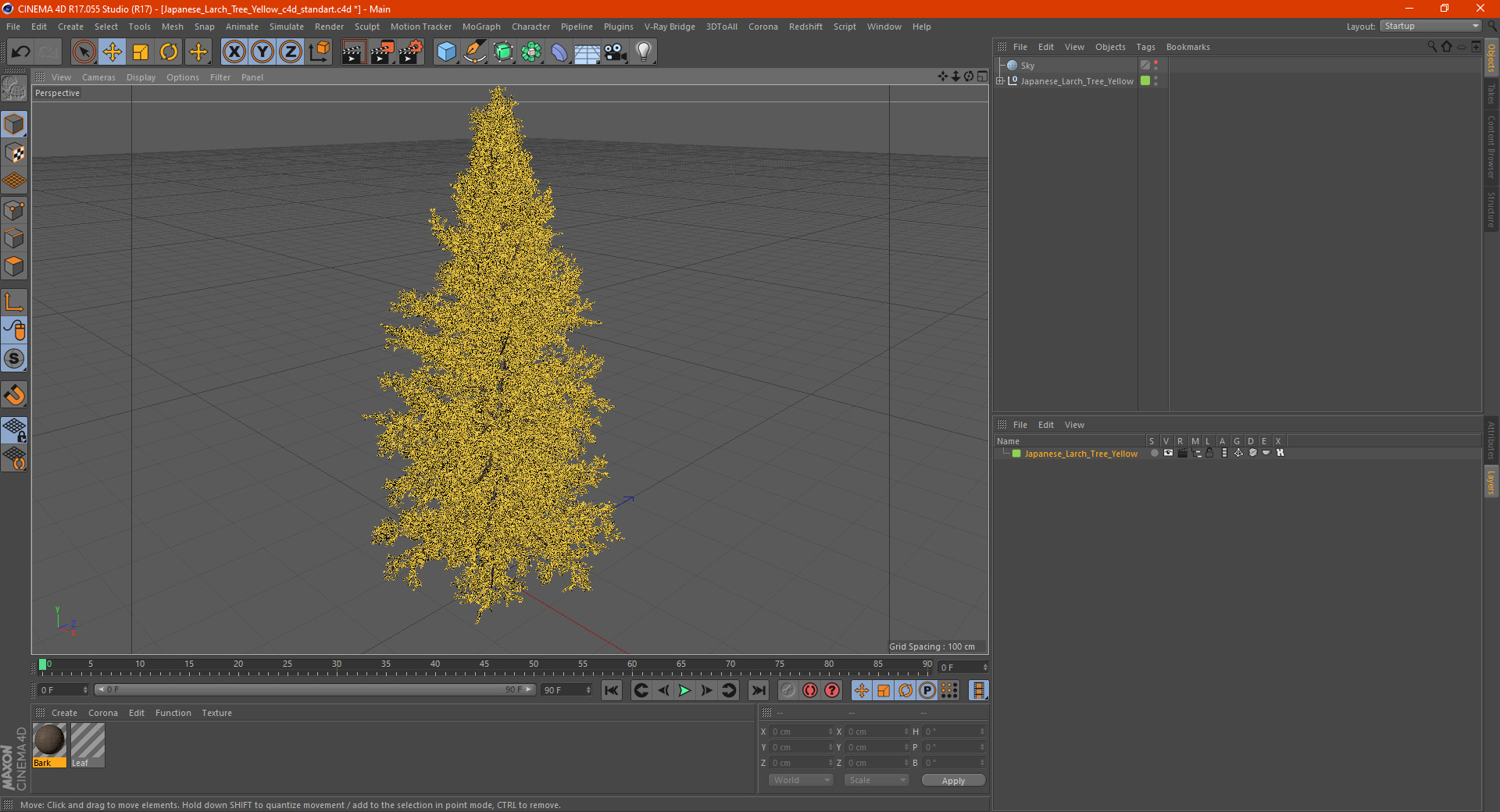Switch to the Content Browser side tab
The image size is (1500, 812).
[x=1491, y=148]
